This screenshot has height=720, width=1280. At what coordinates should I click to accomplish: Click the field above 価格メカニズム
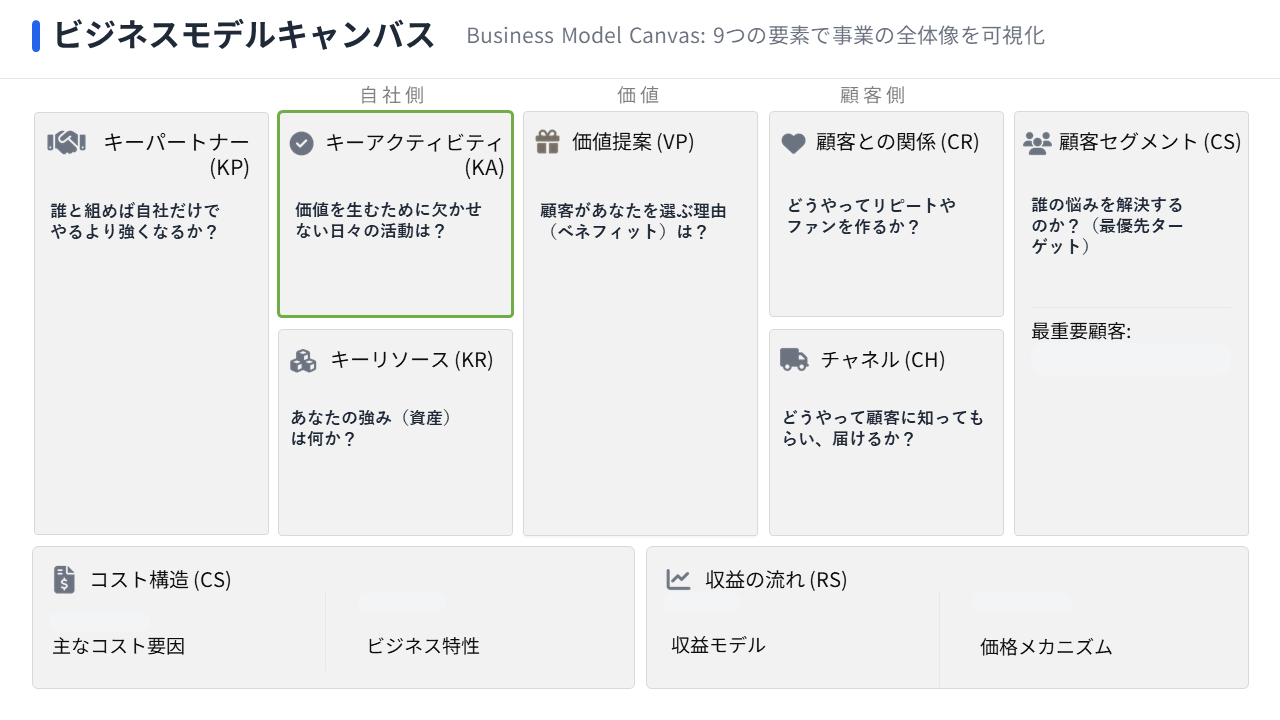click(x=1021, y=602)
